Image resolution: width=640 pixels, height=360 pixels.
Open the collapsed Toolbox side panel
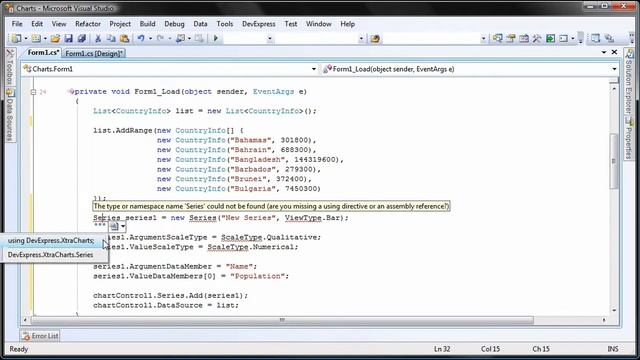[10, 67]
